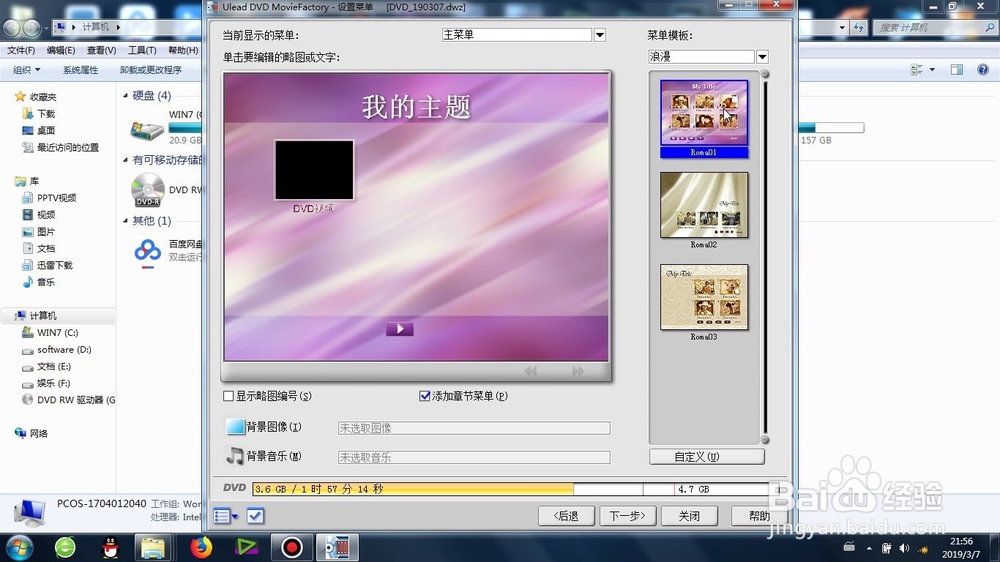The height and width of the screenshot is (562, 1000).
Task: Open 编辑(E) menu in Explorer window
Action: click(61, 50)
